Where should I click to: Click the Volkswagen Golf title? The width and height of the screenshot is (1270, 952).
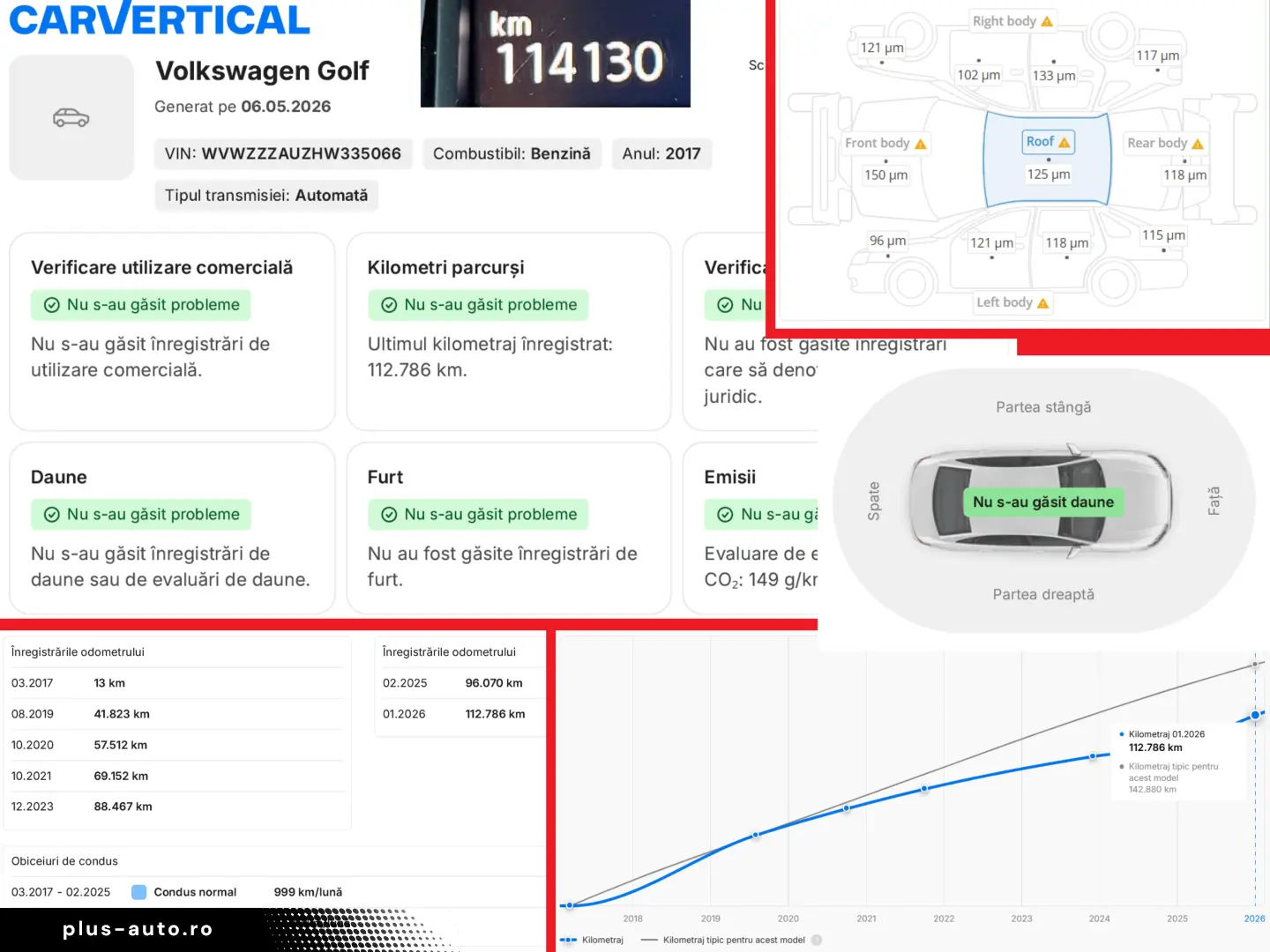[x=262, y=71]
